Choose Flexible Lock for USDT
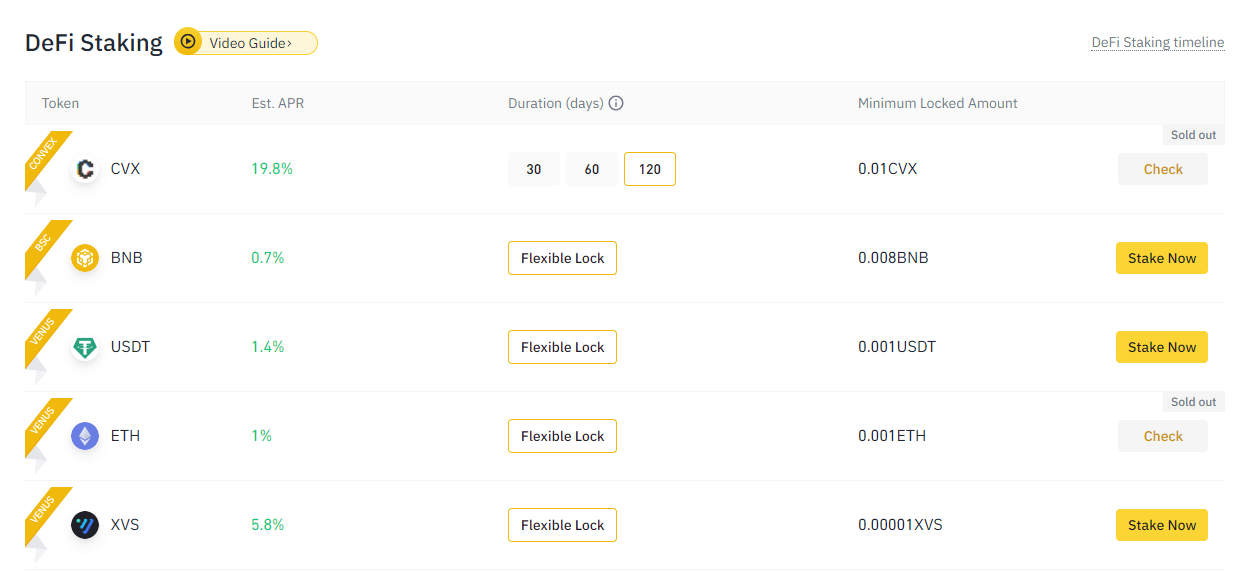This screenshot has height=571, width=1253. tap(562, 347)
